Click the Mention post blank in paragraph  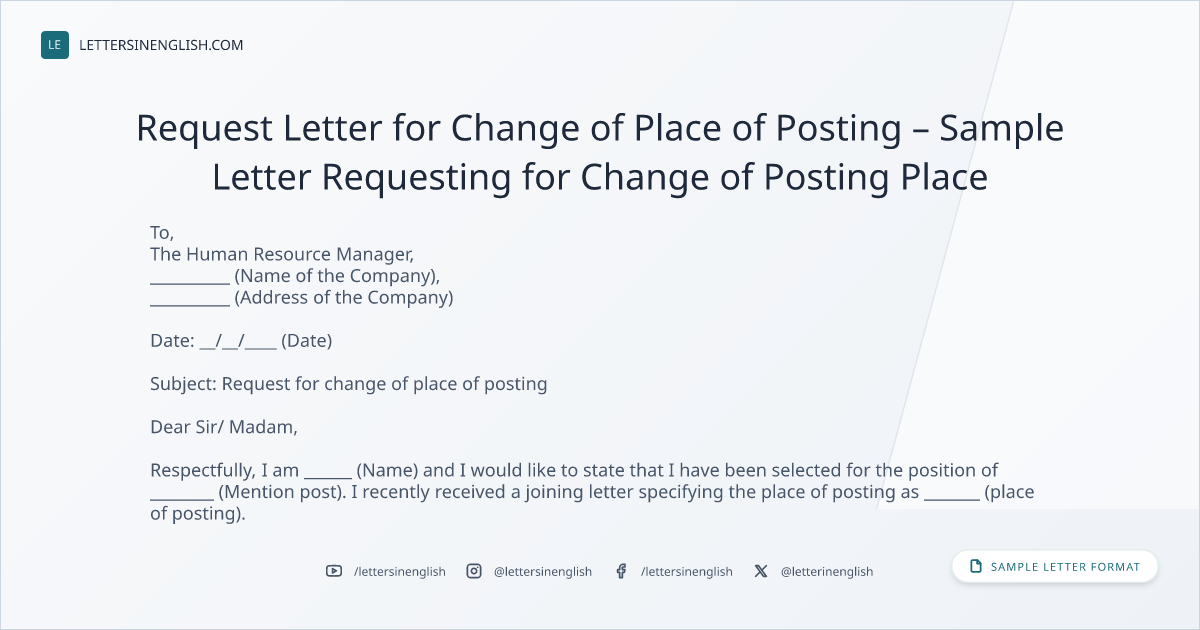click(x=182, y=493)
